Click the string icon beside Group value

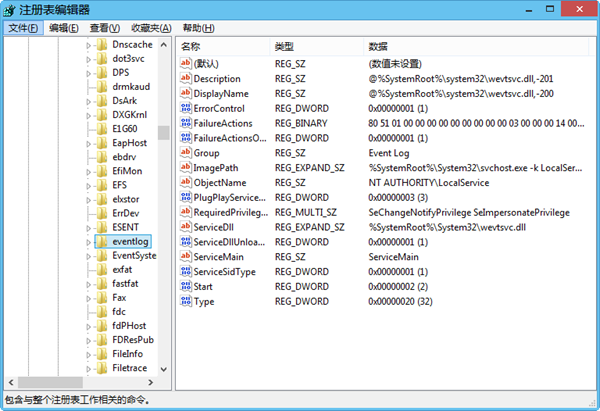tap(186, 153)
